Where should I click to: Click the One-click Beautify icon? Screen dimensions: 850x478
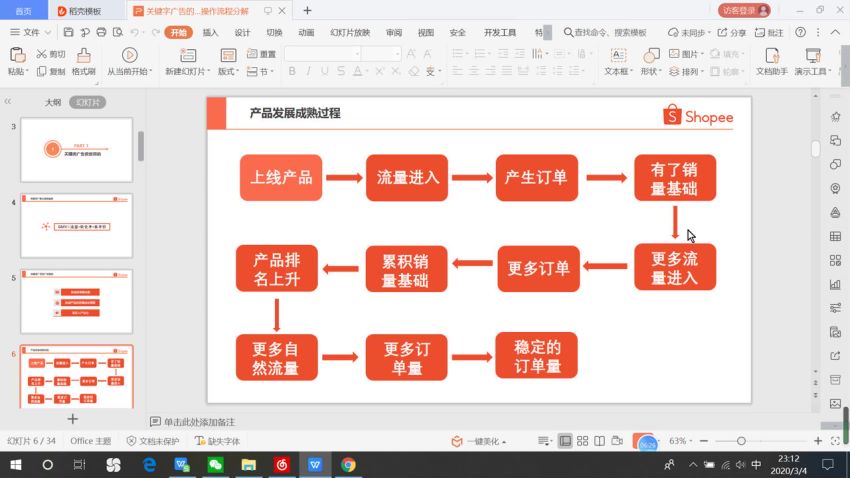click(x=456, y=441)
